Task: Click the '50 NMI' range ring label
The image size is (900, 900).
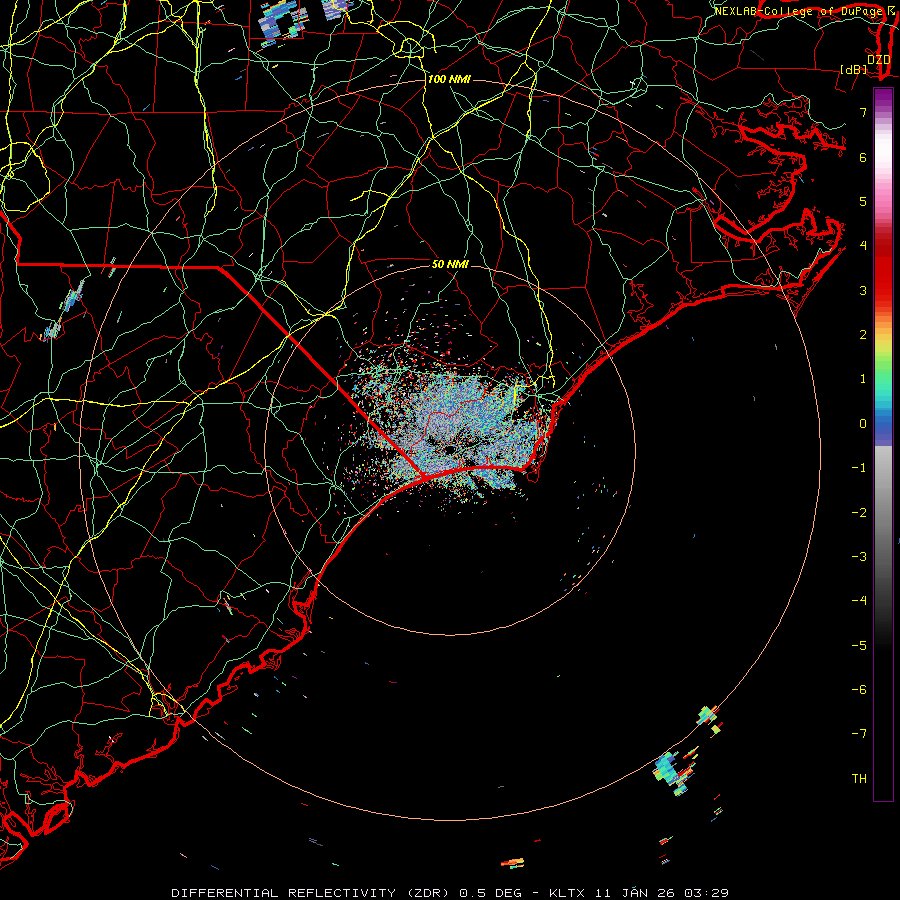Action: tap(450, 264)
